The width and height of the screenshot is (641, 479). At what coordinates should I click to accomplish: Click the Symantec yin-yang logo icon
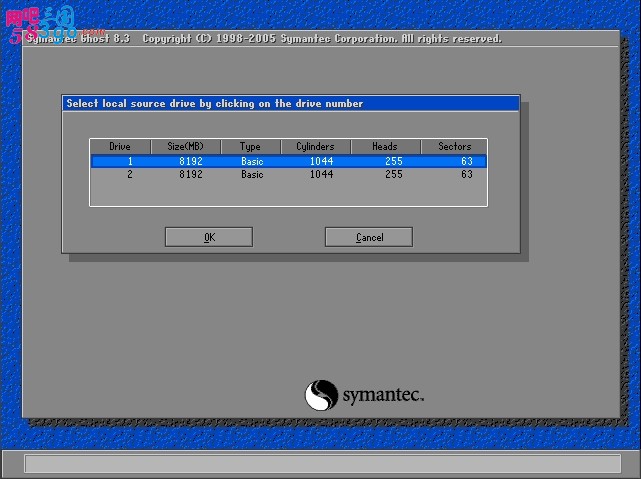coord(321,395)
